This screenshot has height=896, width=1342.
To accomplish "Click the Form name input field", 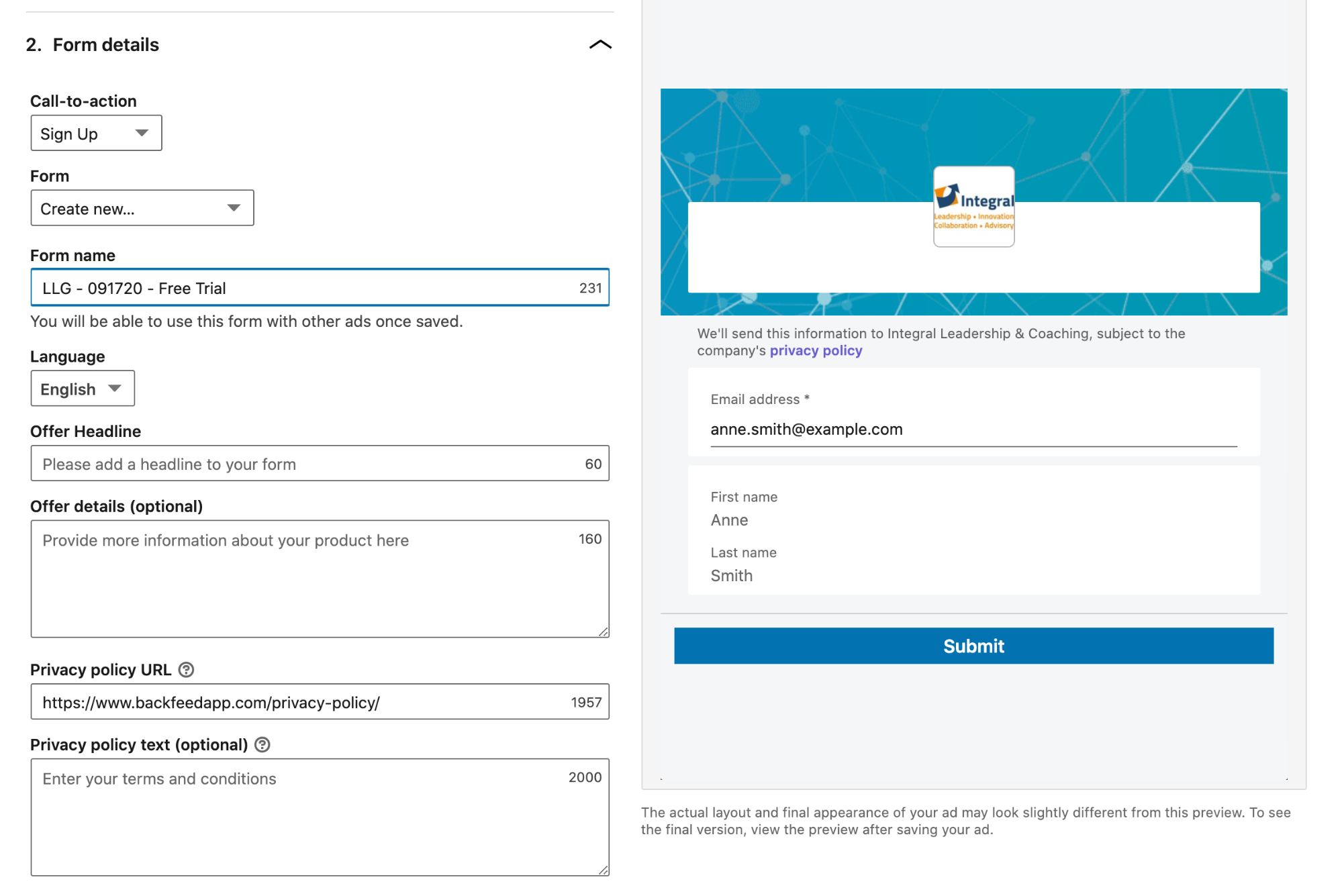I will click(320, 288).
